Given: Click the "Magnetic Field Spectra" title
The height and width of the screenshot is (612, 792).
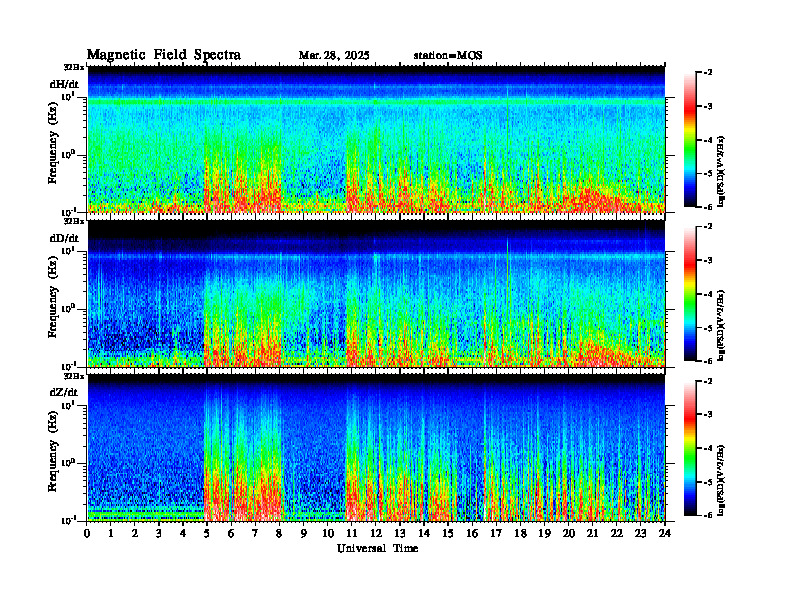Looking at the screenshot, I should tap(164, 55).
